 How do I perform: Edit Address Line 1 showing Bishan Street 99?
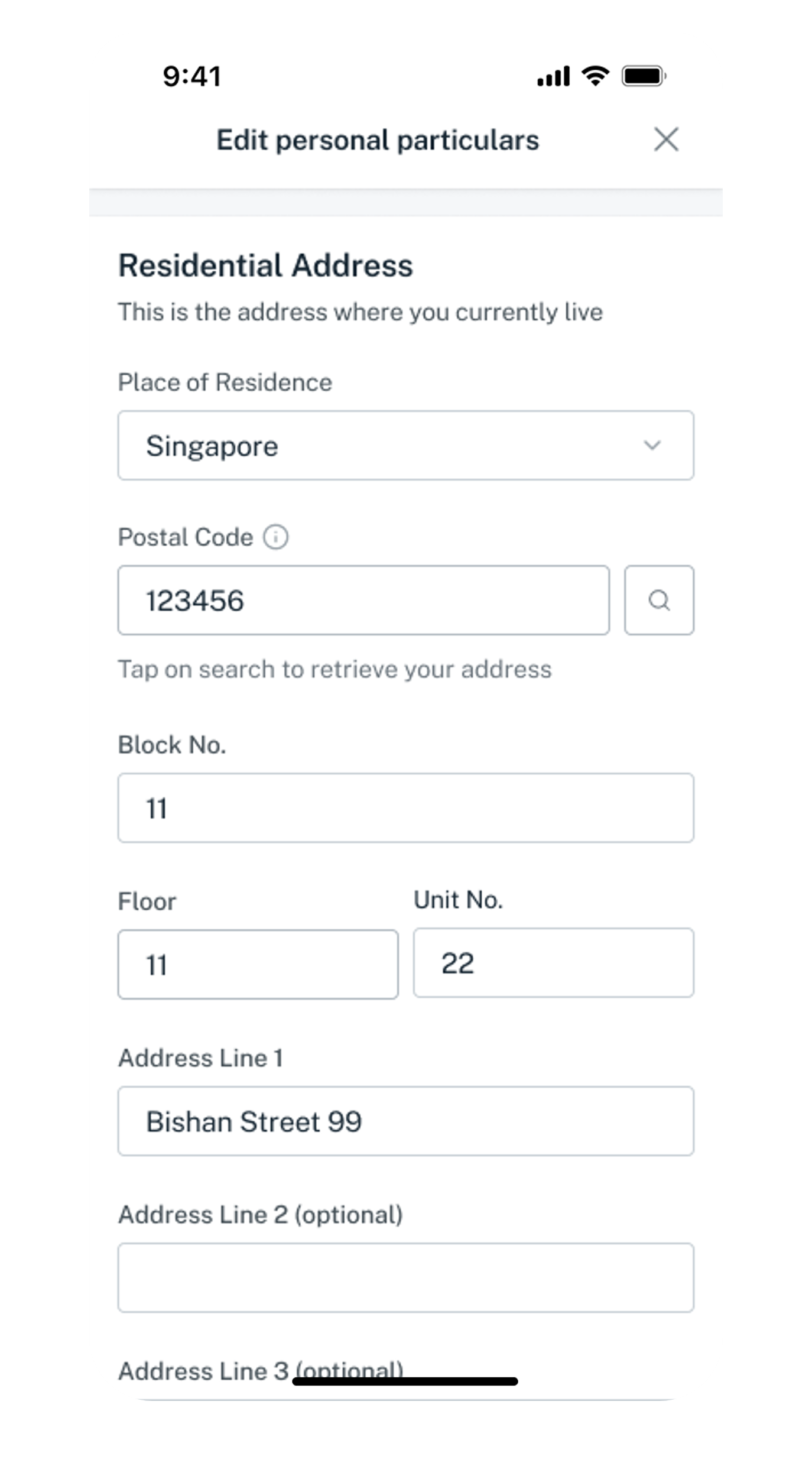(x=405, y=1120)
